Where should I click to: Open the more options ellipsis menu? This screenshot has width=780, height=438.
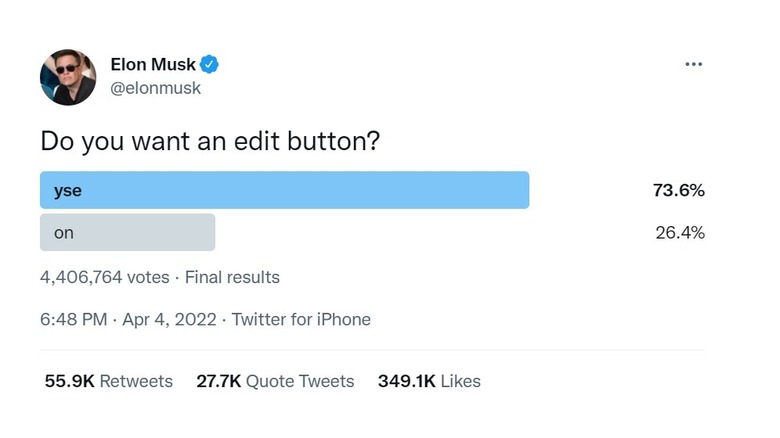coord(693,65)
